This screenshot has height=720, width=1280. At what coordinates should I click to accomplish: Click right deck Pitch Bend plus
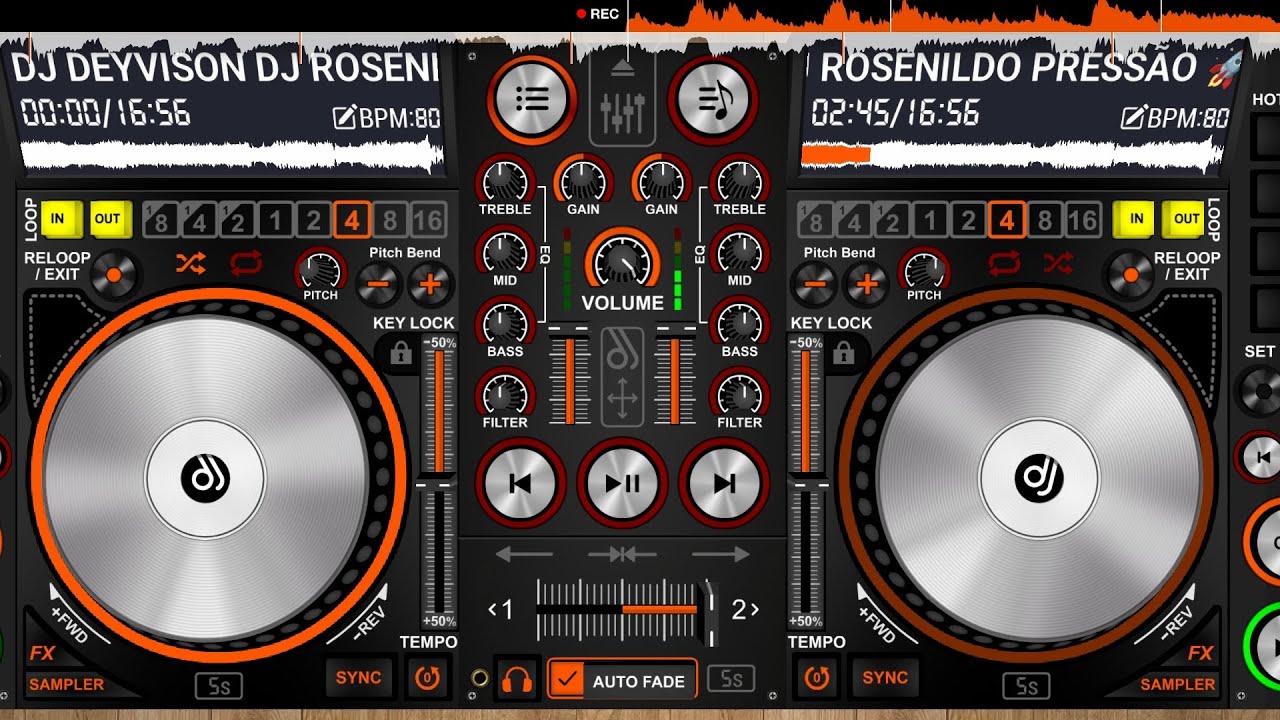tap(866, 285)
